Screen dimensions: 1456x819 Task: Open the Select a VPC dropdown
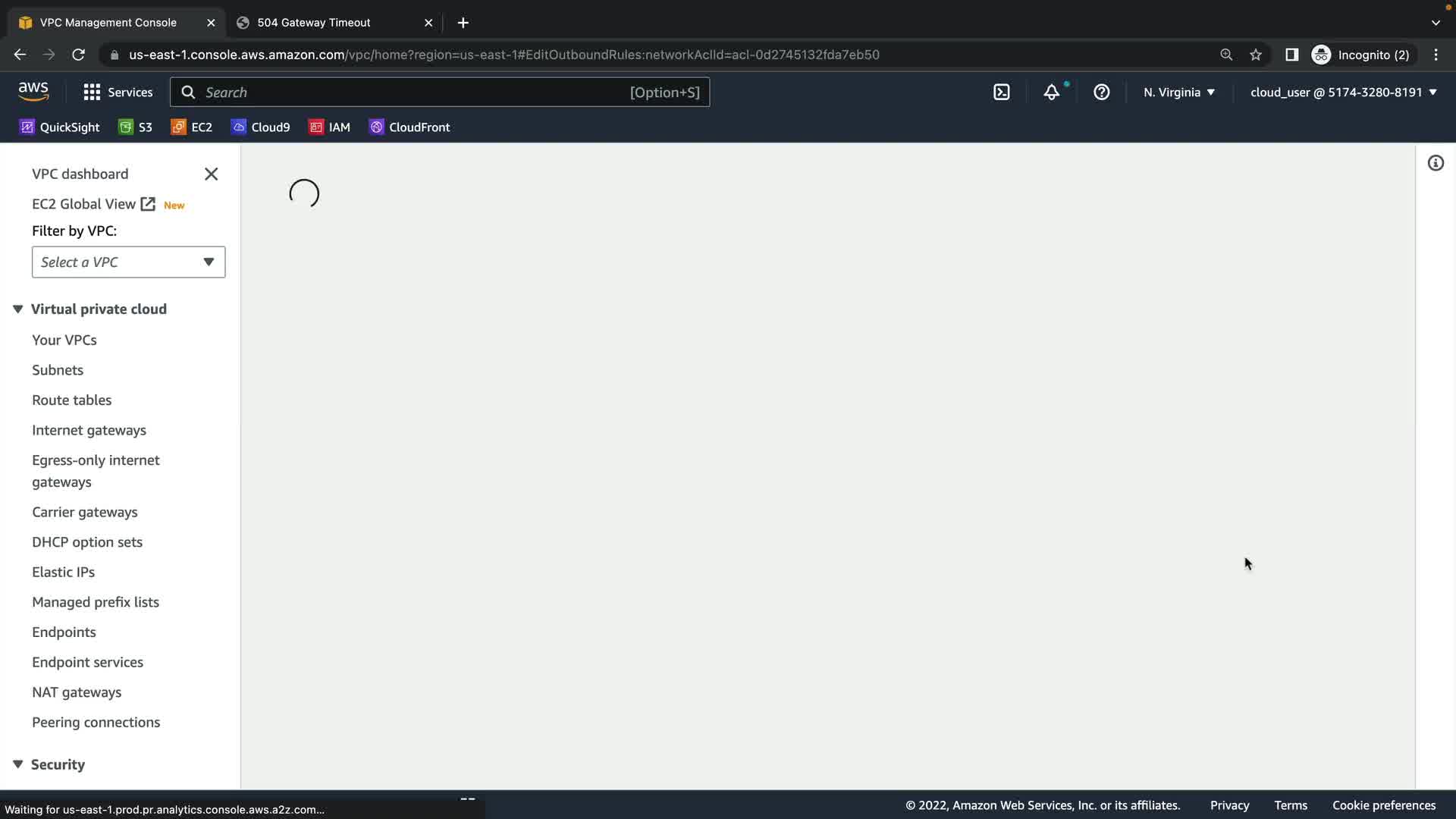pos(128,262)
